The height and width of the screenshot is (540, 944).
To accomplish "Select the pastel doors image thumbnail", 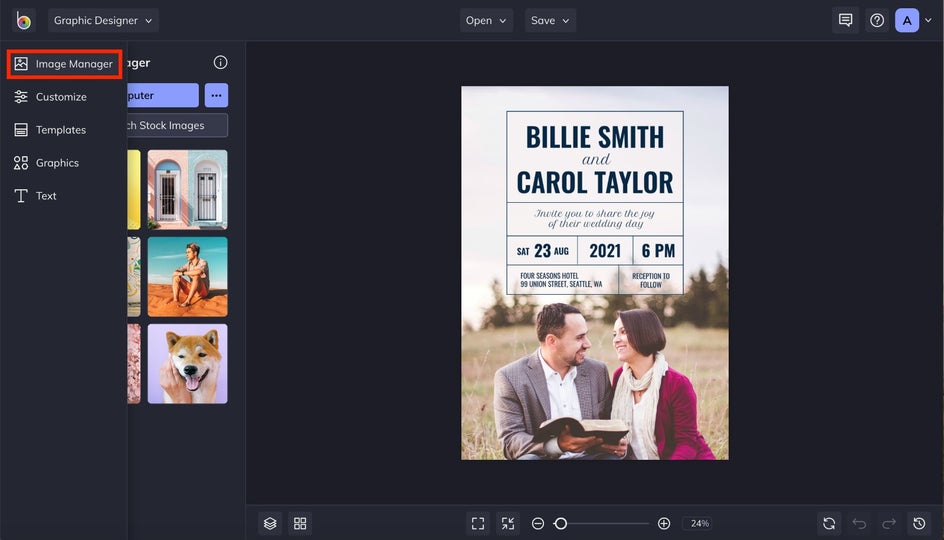I will coord(187,190).
